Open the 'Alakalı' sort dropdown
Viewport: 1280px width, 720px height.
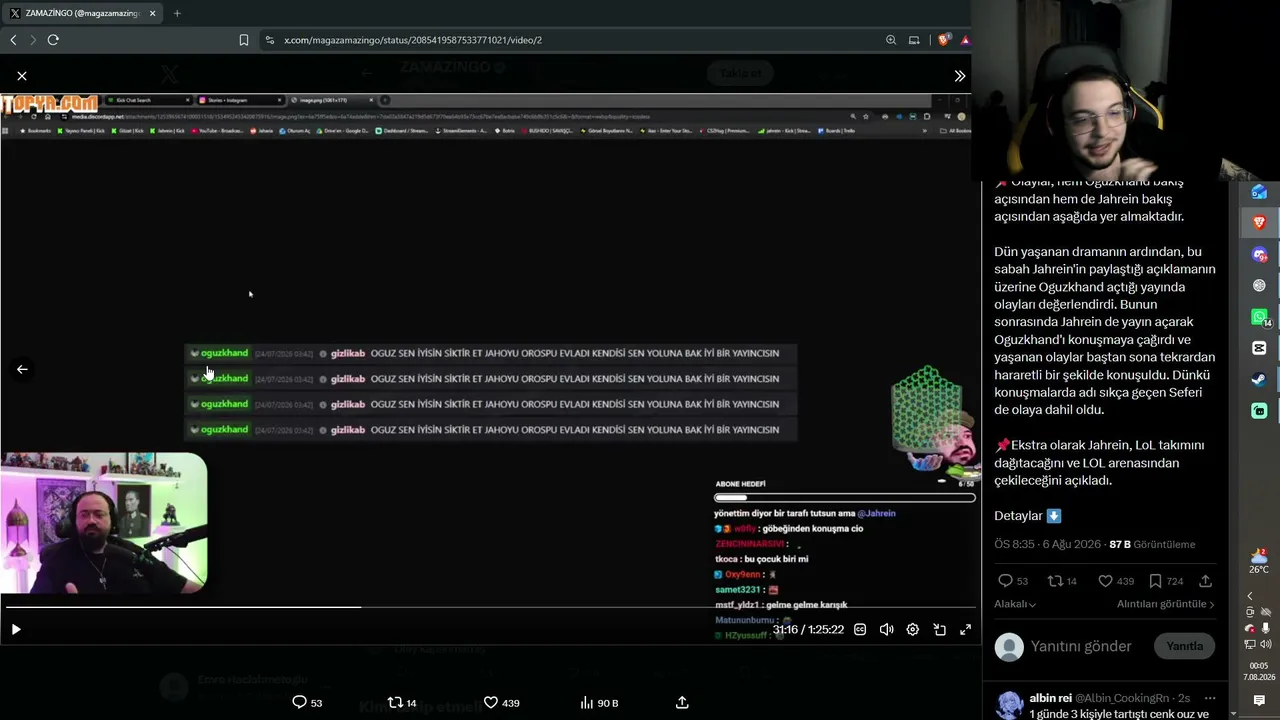(1015, 604)
